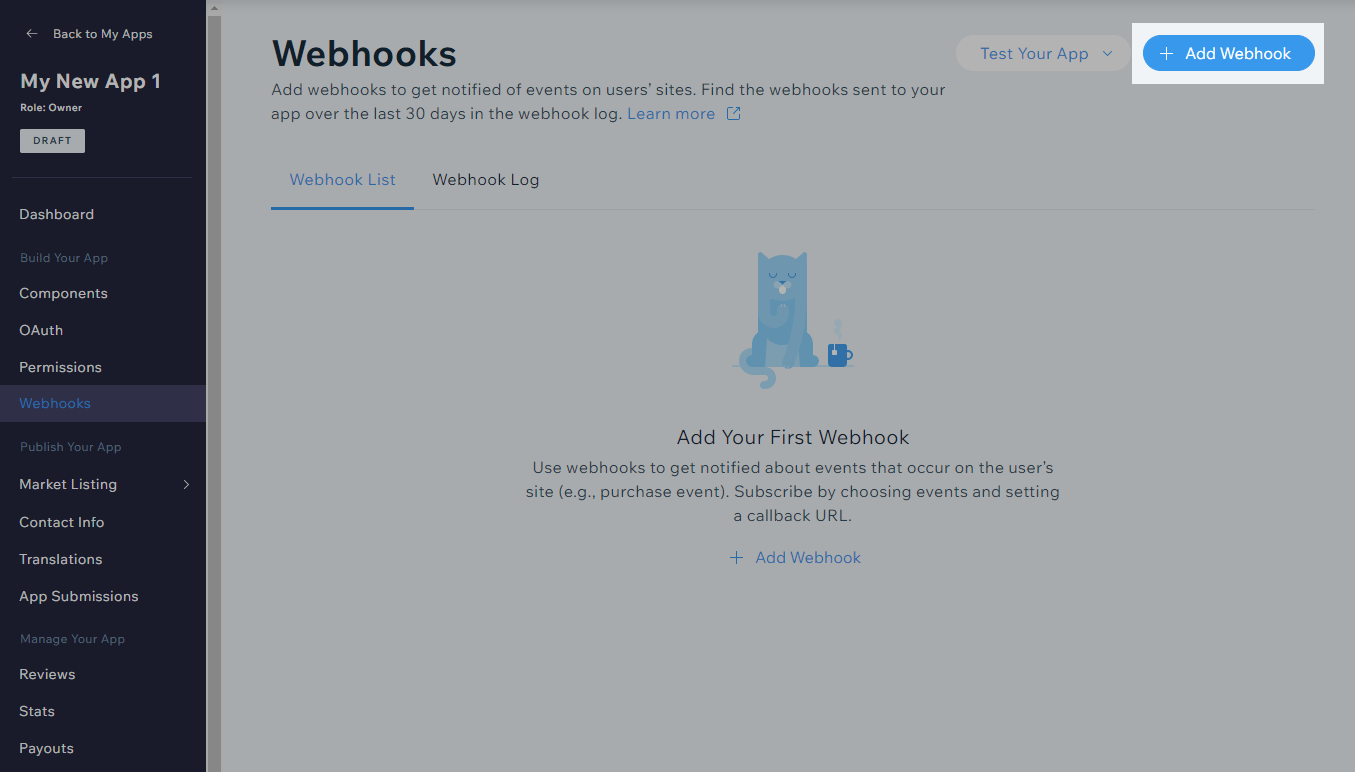Screen dimensions: 1355x772
Task: Go to Components in the sidebar
Action: click(x=63, y=293)
